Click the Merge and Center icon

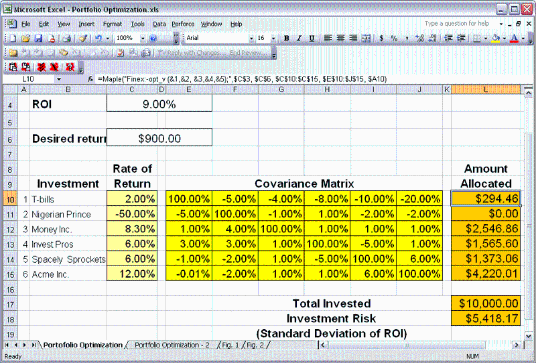(x=366, y=38)
